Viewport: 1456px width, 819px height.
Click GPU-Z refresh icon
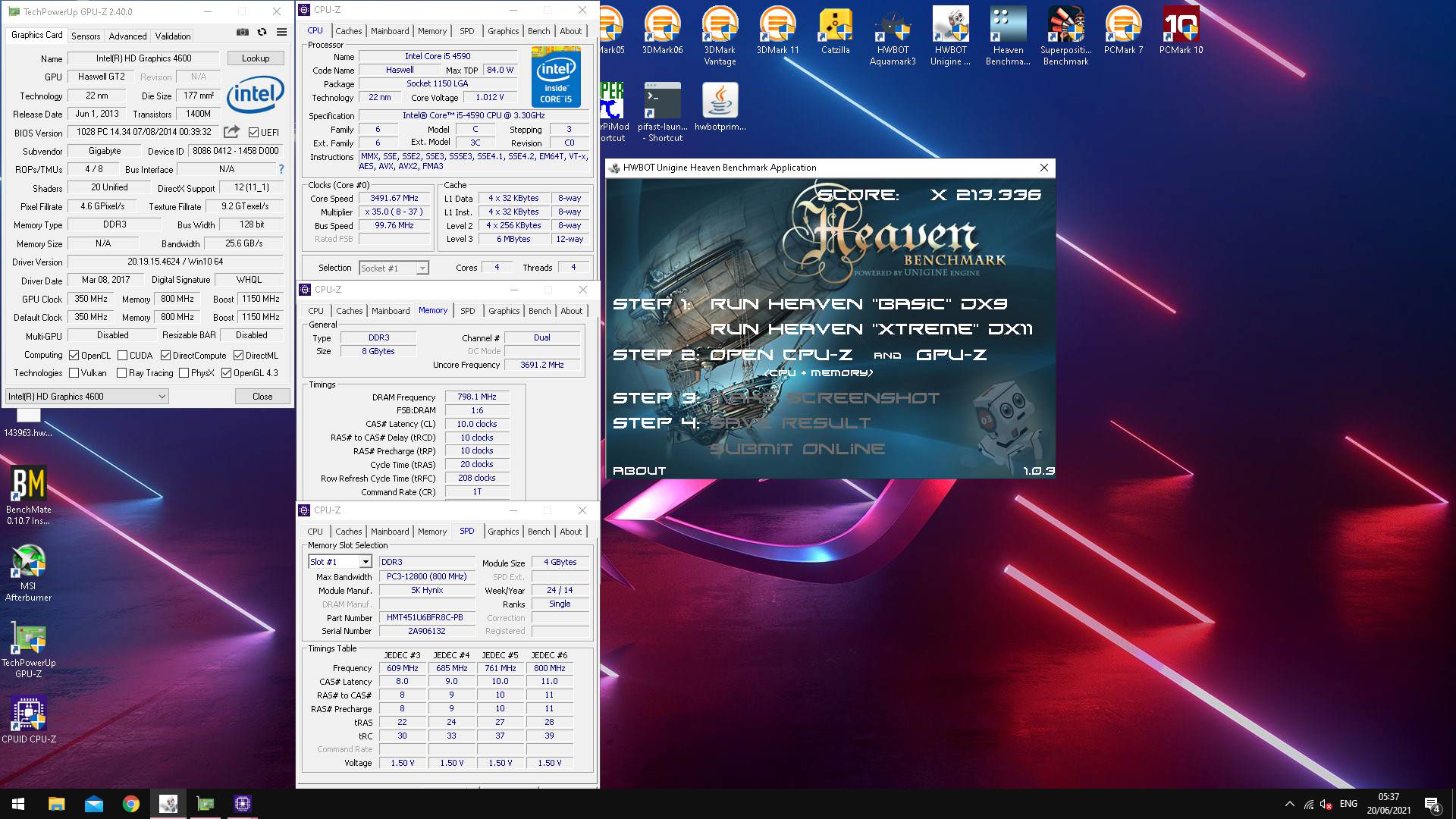262,33
